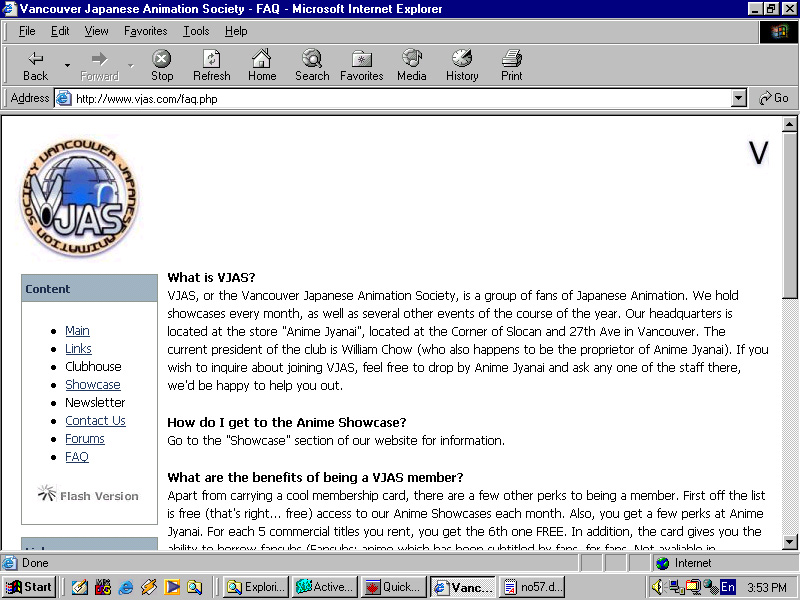Image resolution: width=800 pixels, height=600 pixels.
Task: Switch to the no57.d... taskbar window
Action: pyautogui.click(x=532, y=587)
